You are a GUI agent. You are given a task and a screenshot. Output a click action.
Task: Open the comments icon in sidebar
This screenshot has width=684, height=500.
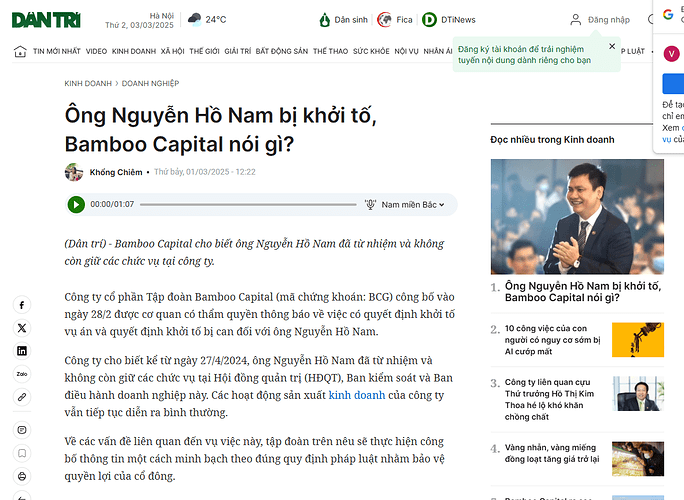click(x=22, y=430)
